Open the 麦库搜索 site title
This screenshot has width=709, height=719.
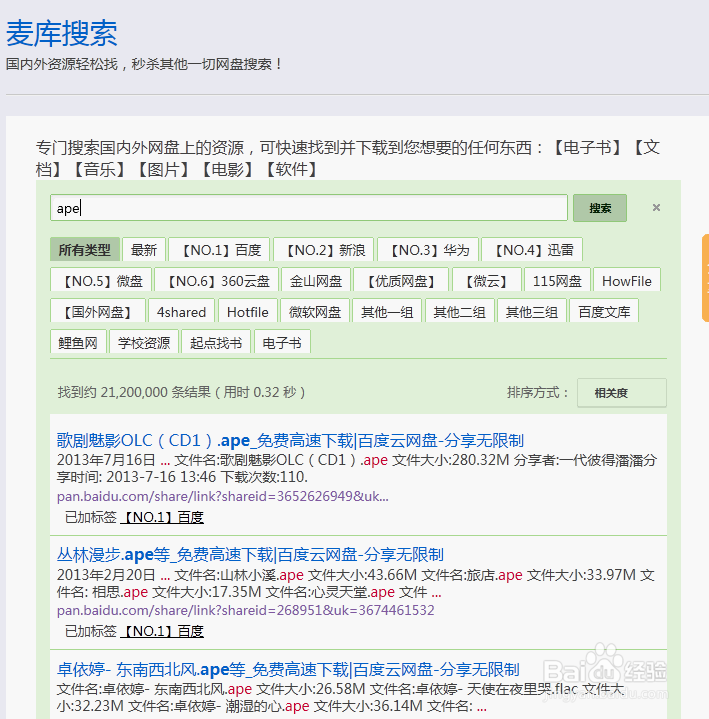point(62,33)
